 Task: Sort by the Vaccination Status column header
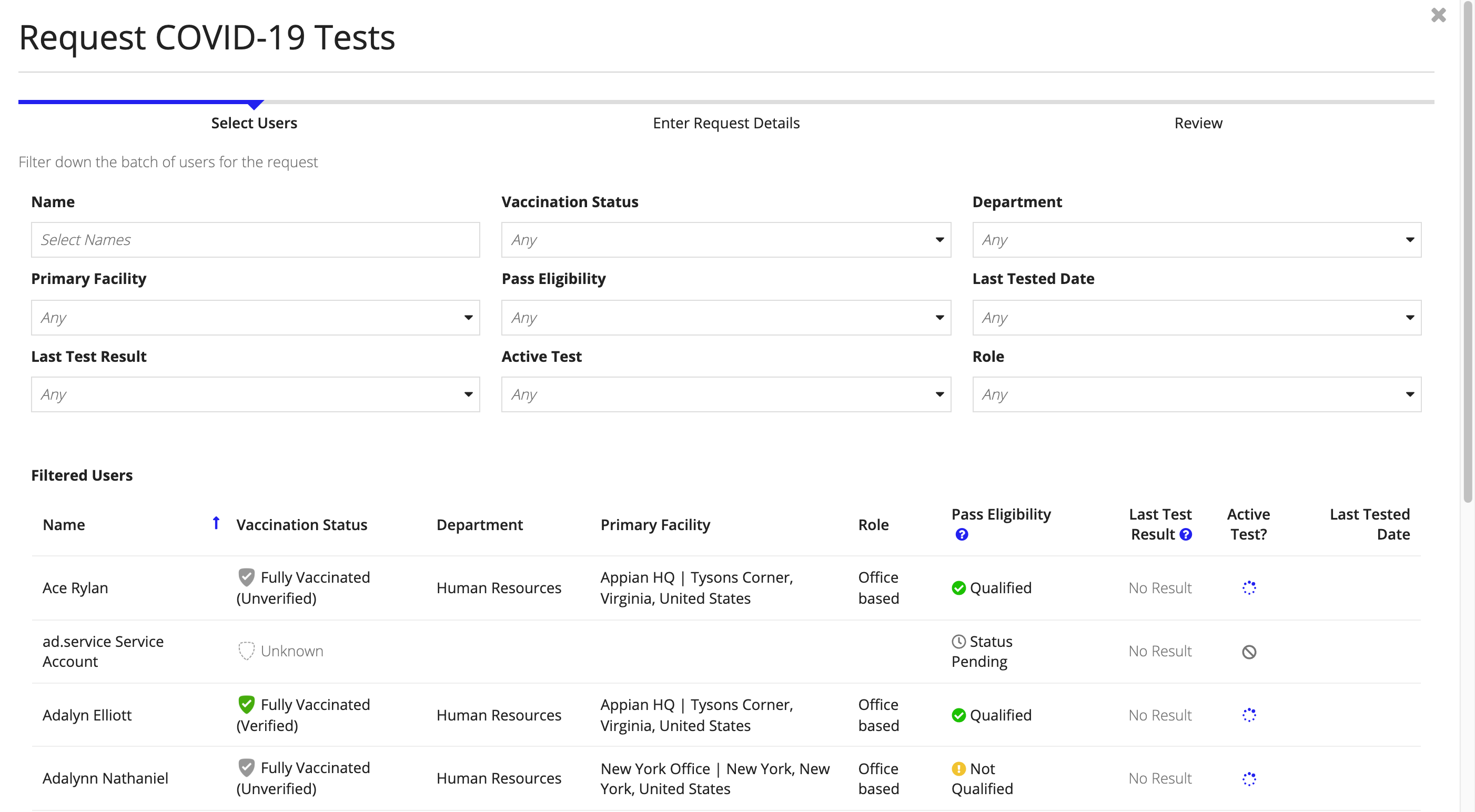[x=301, y=524]
